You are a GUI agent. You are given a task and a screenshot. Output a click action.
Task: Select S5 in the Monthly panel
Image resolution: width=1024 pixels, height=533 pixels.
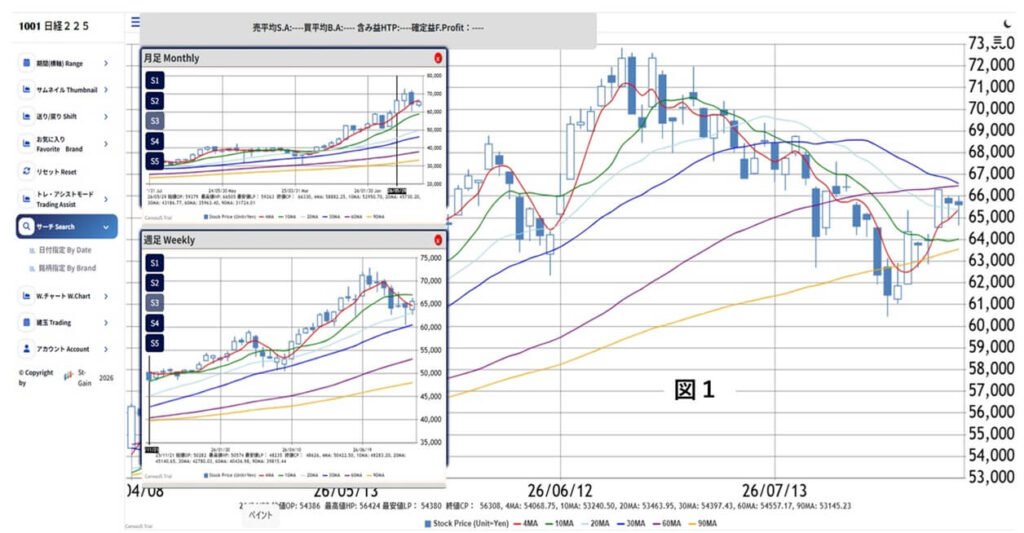pos(155,161)
